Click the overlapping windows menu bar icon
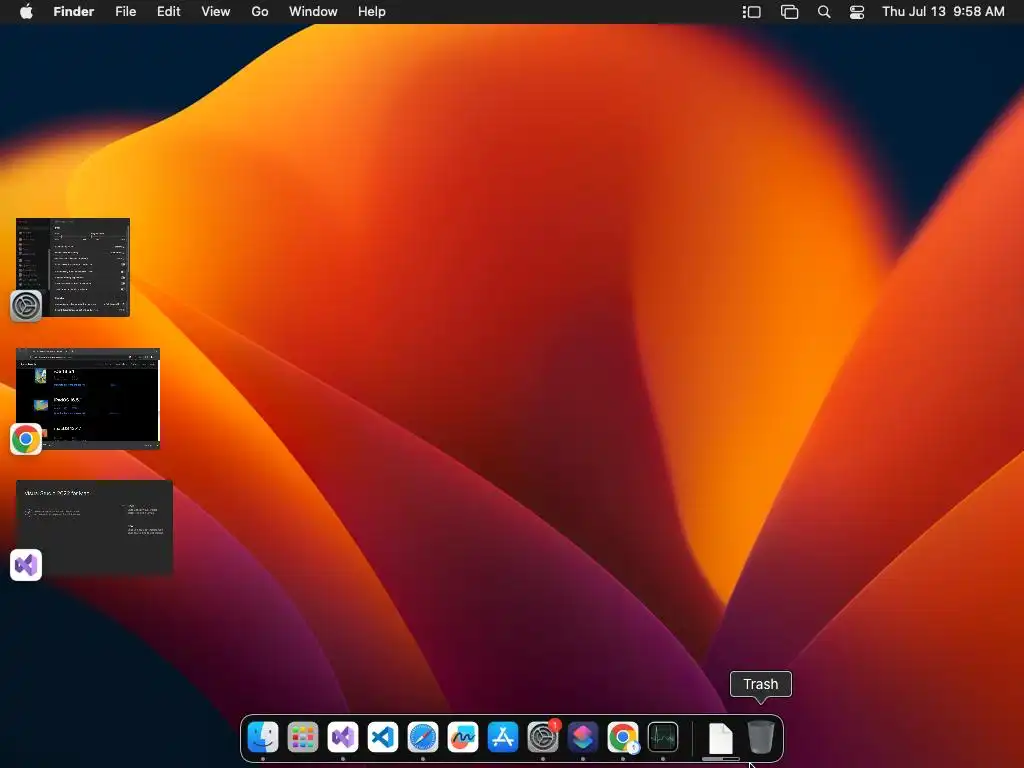Image resolution: width=1024 pixels, height=768 pixels. (x=790, y=12)
